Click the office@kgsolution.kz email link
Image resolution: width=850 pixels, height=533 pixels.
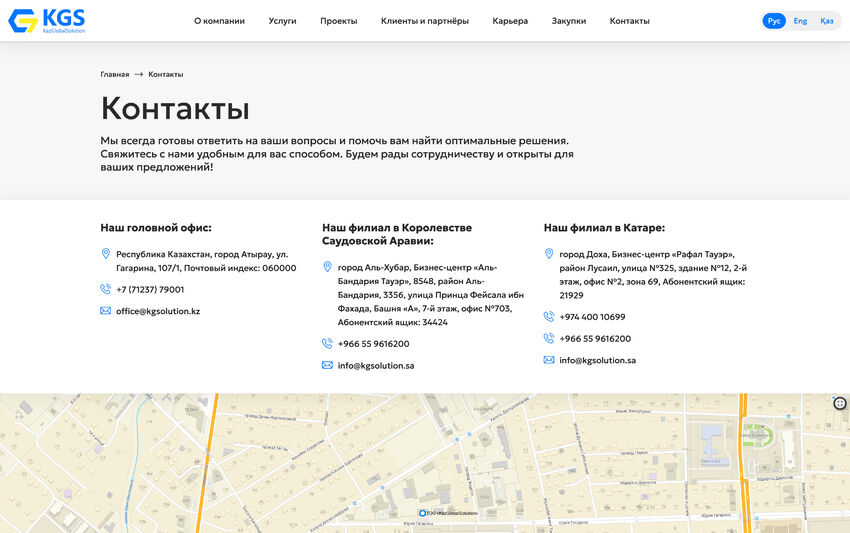tap(158, 311)
